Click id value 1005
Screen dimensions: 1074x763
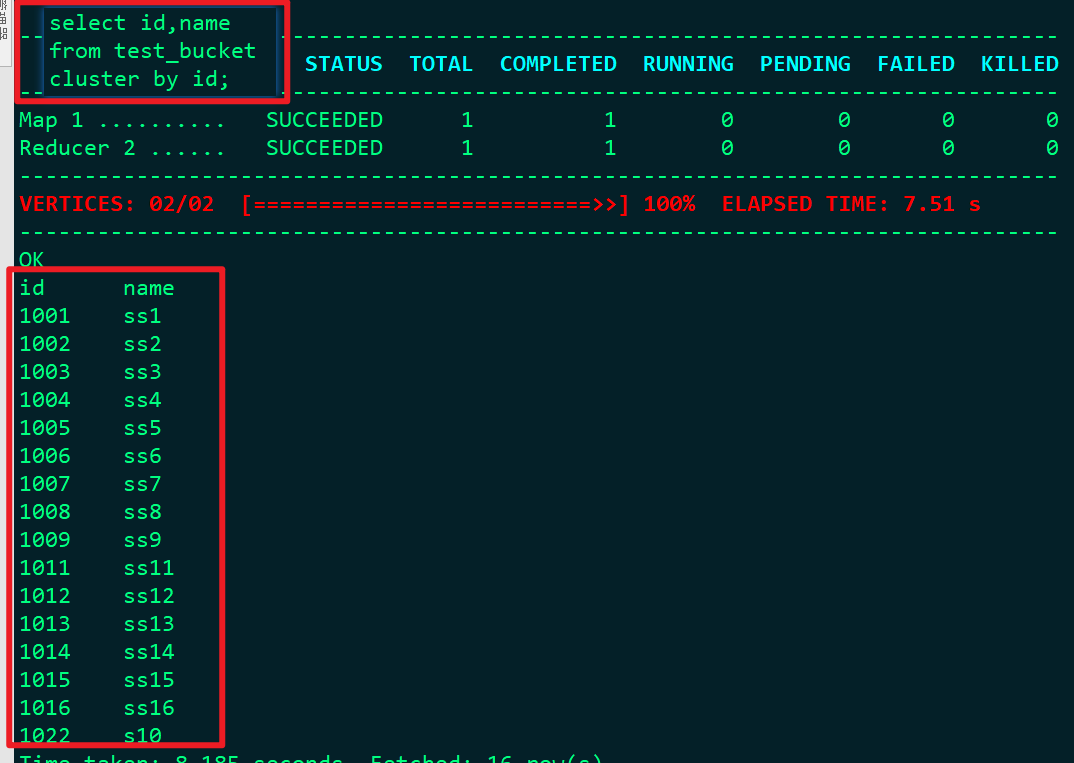(x=45, y=428)
